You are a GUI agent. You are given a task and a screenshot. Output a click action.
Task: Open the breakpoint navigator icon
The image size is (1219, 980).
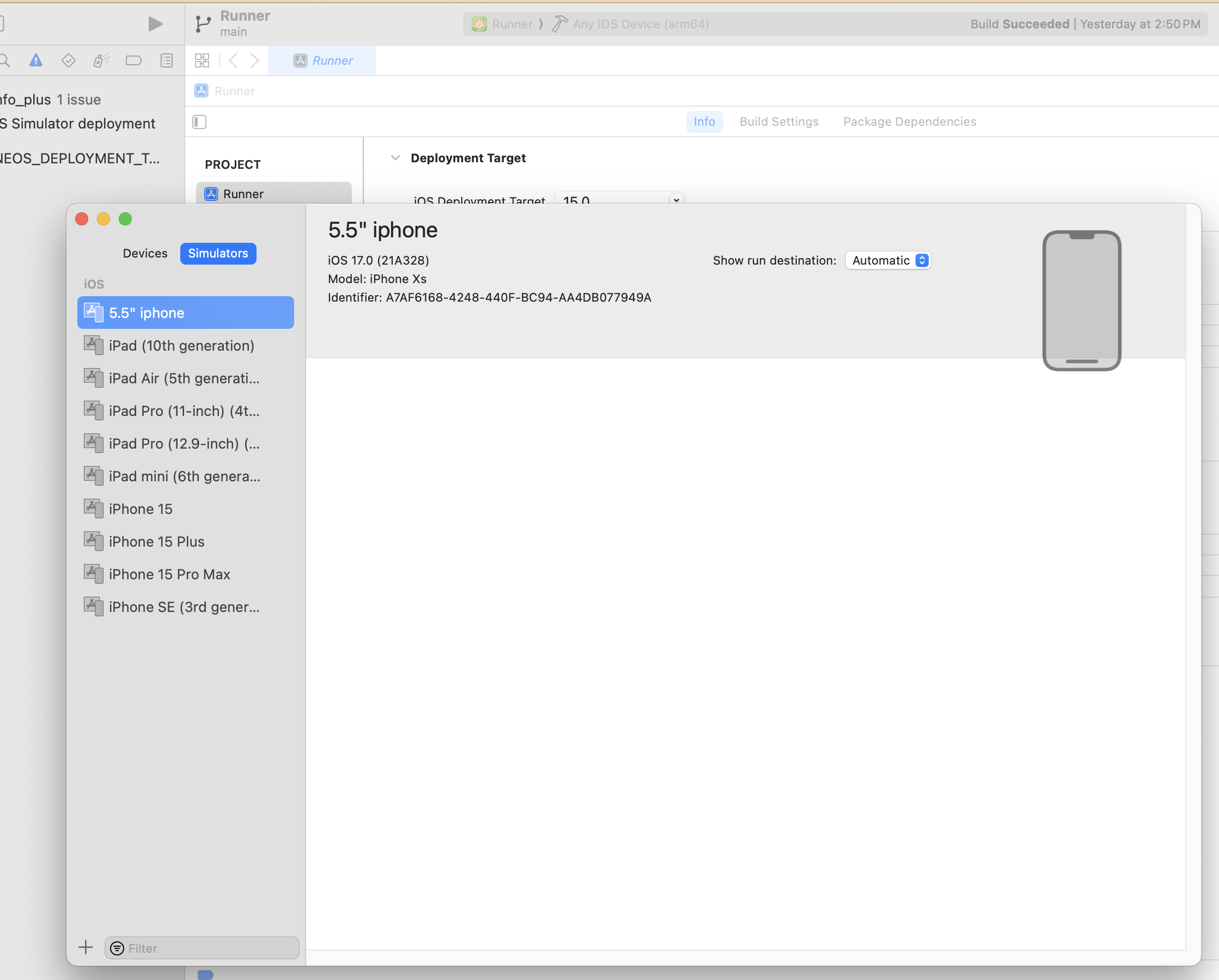(133, 60)
